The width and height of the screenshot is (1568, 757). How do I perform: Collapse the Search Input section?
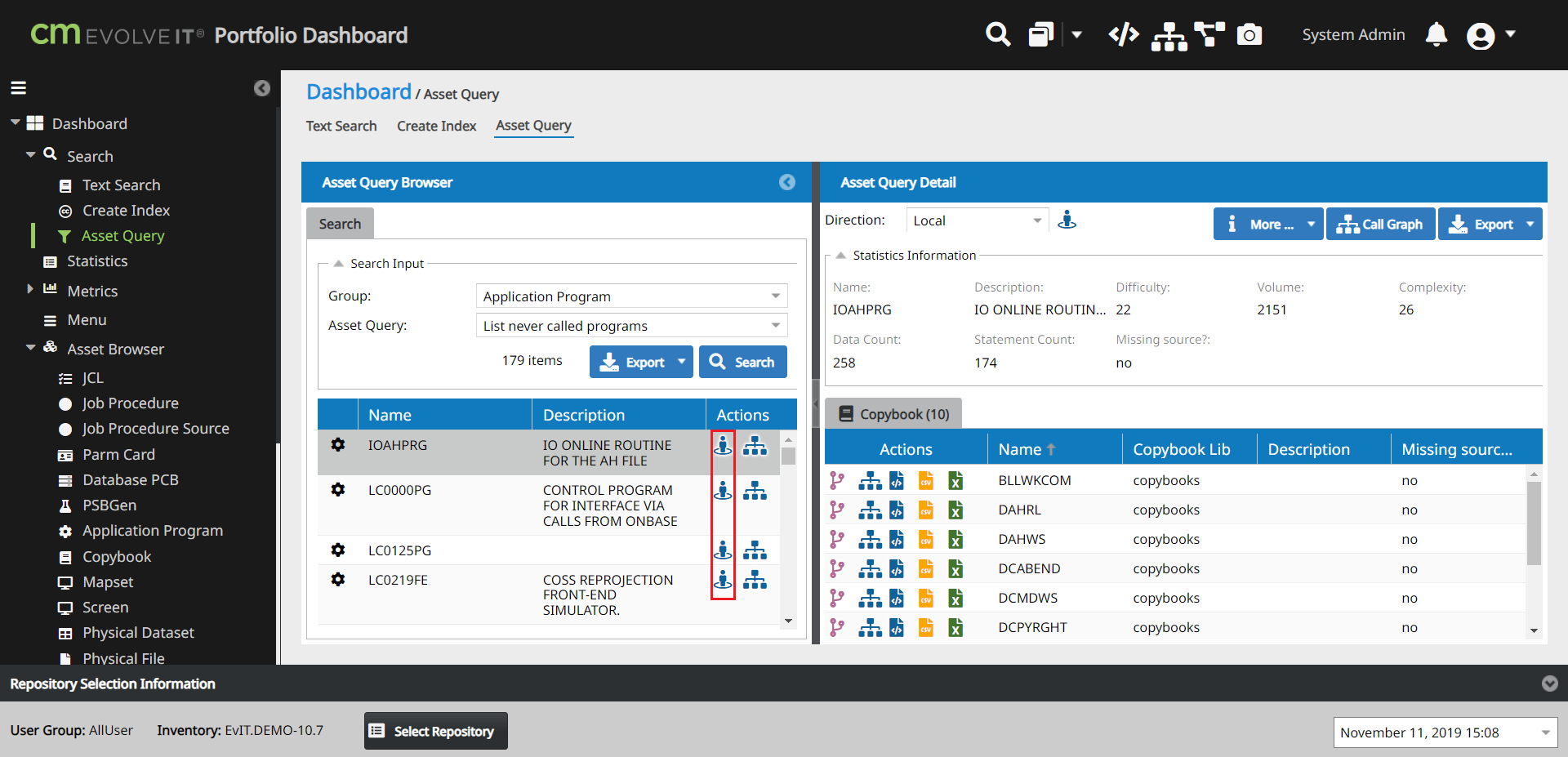338,263
